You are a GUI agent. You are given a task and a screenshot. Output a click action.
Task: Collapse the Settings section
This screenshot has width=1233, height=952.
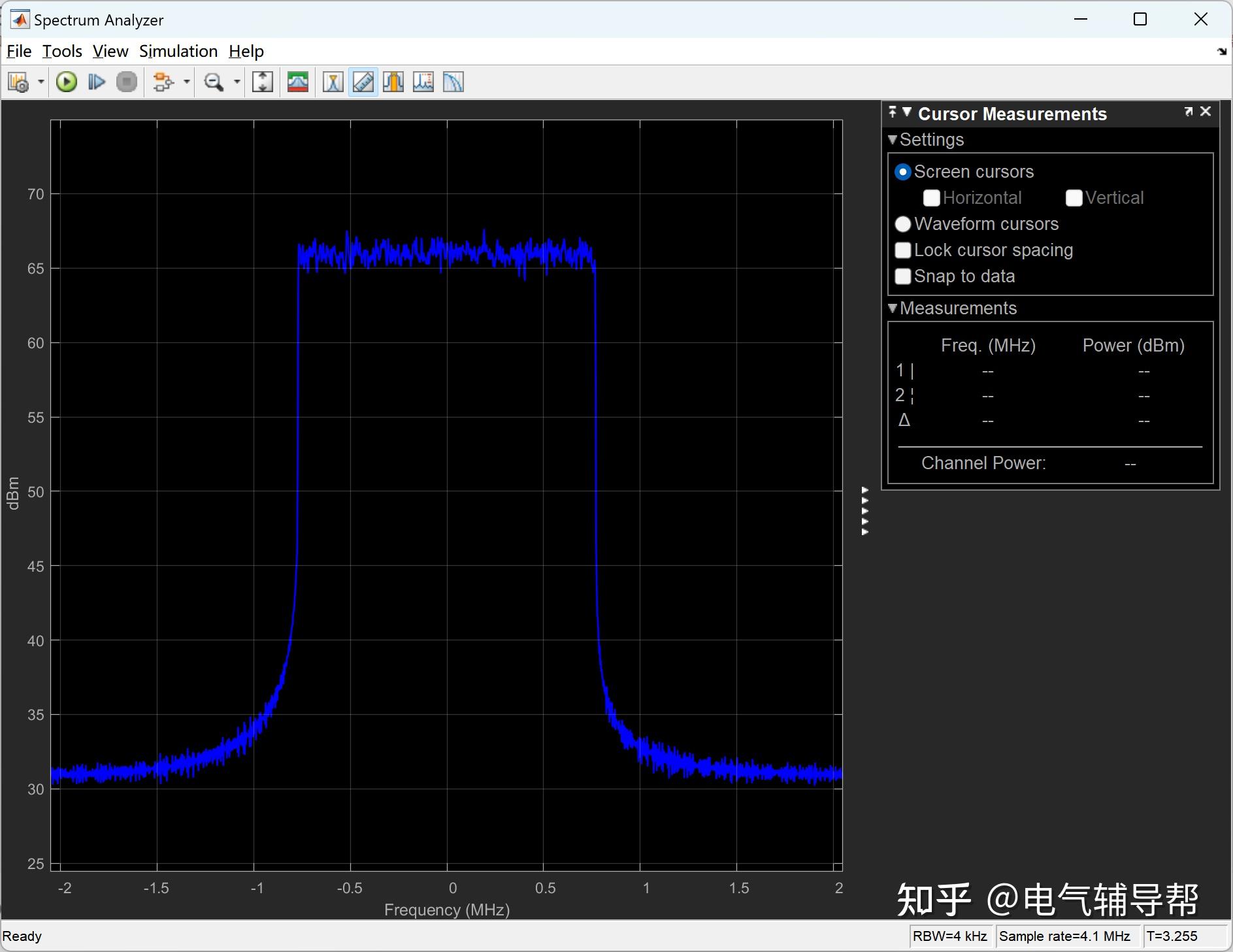point(893,139)
